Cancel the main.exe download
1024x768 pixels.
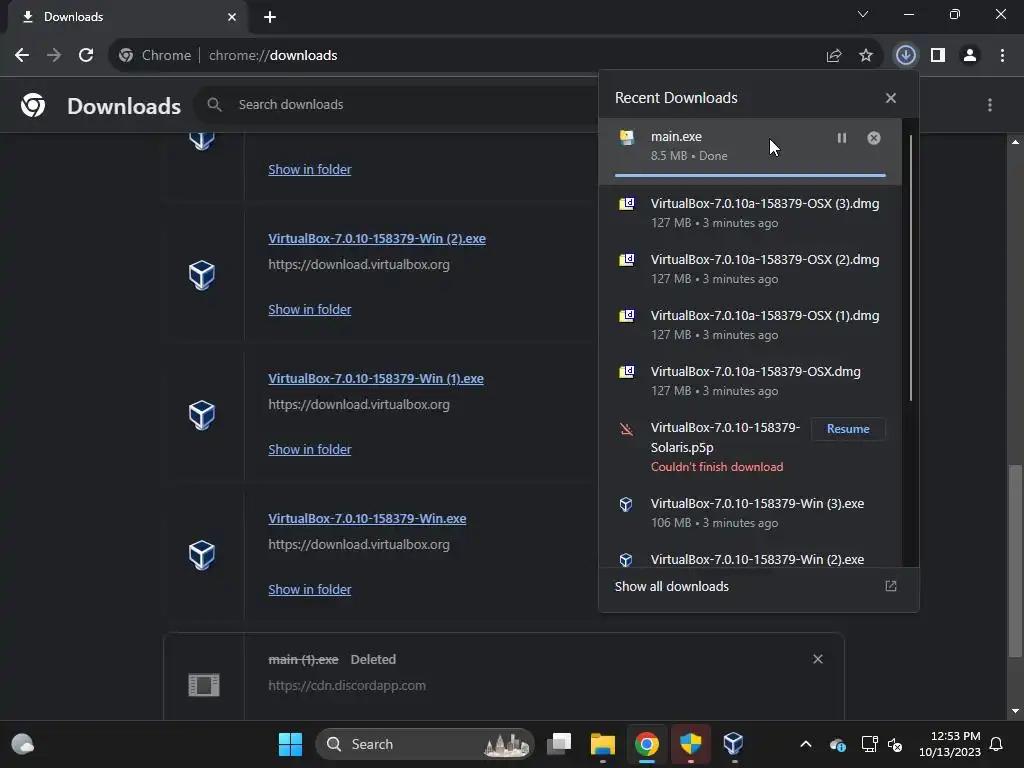(x=874, y=138)
